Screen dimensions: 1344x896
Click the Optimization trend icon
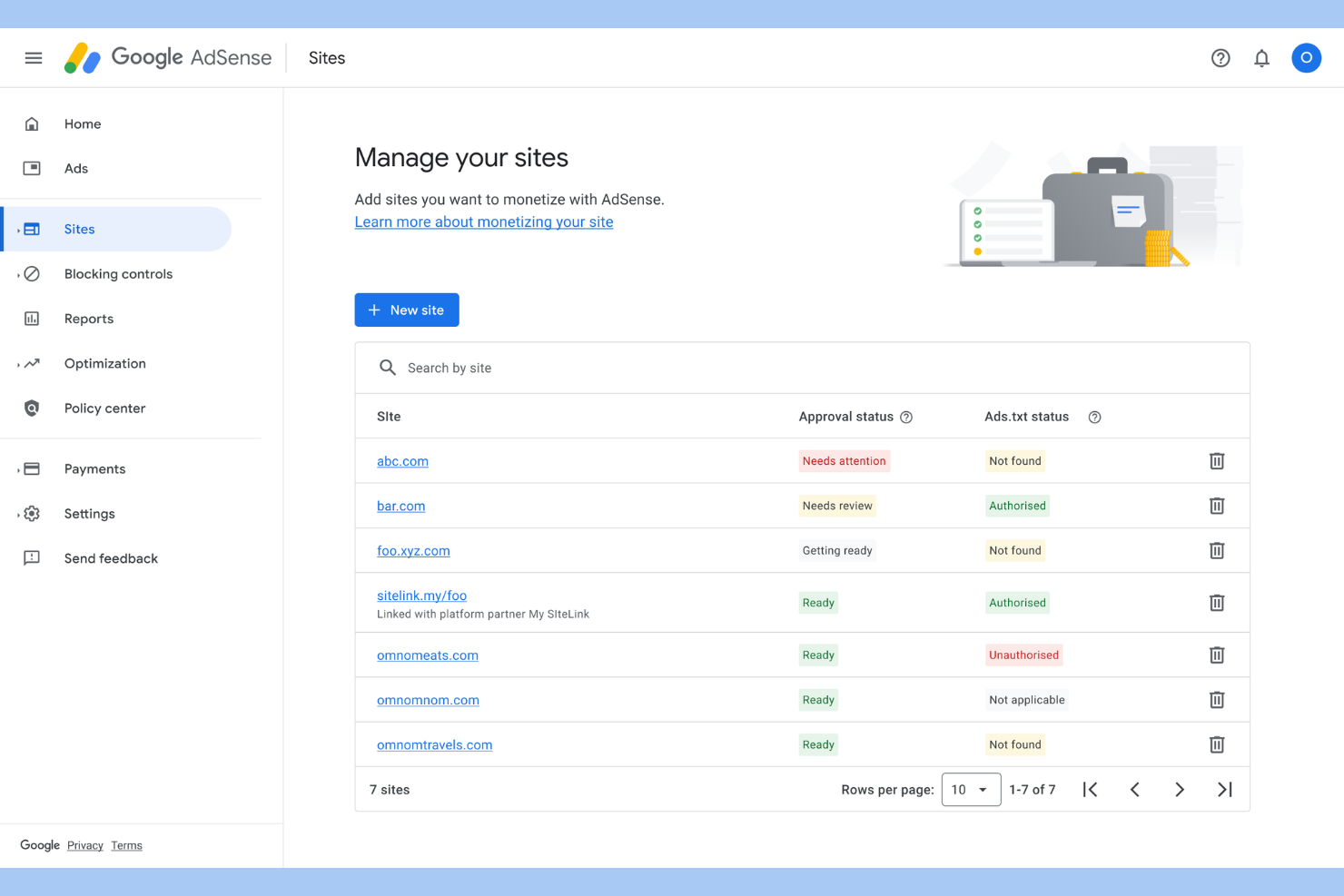coord(32,363)
